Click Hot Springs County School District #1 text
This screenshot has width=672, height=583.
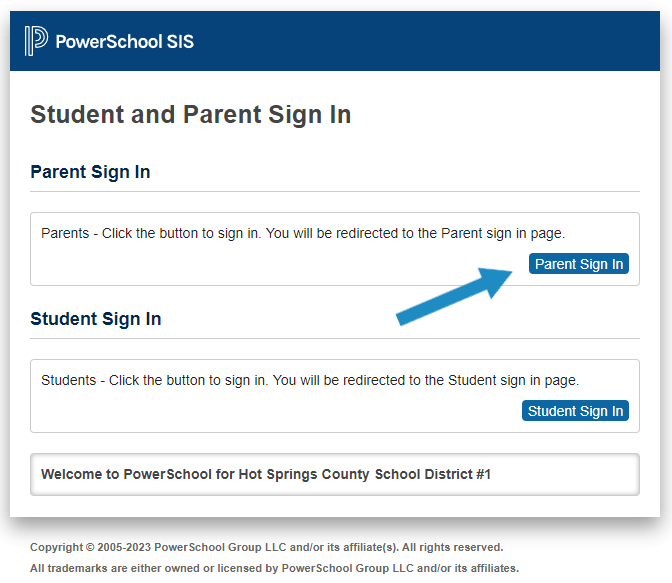point(364,474)
